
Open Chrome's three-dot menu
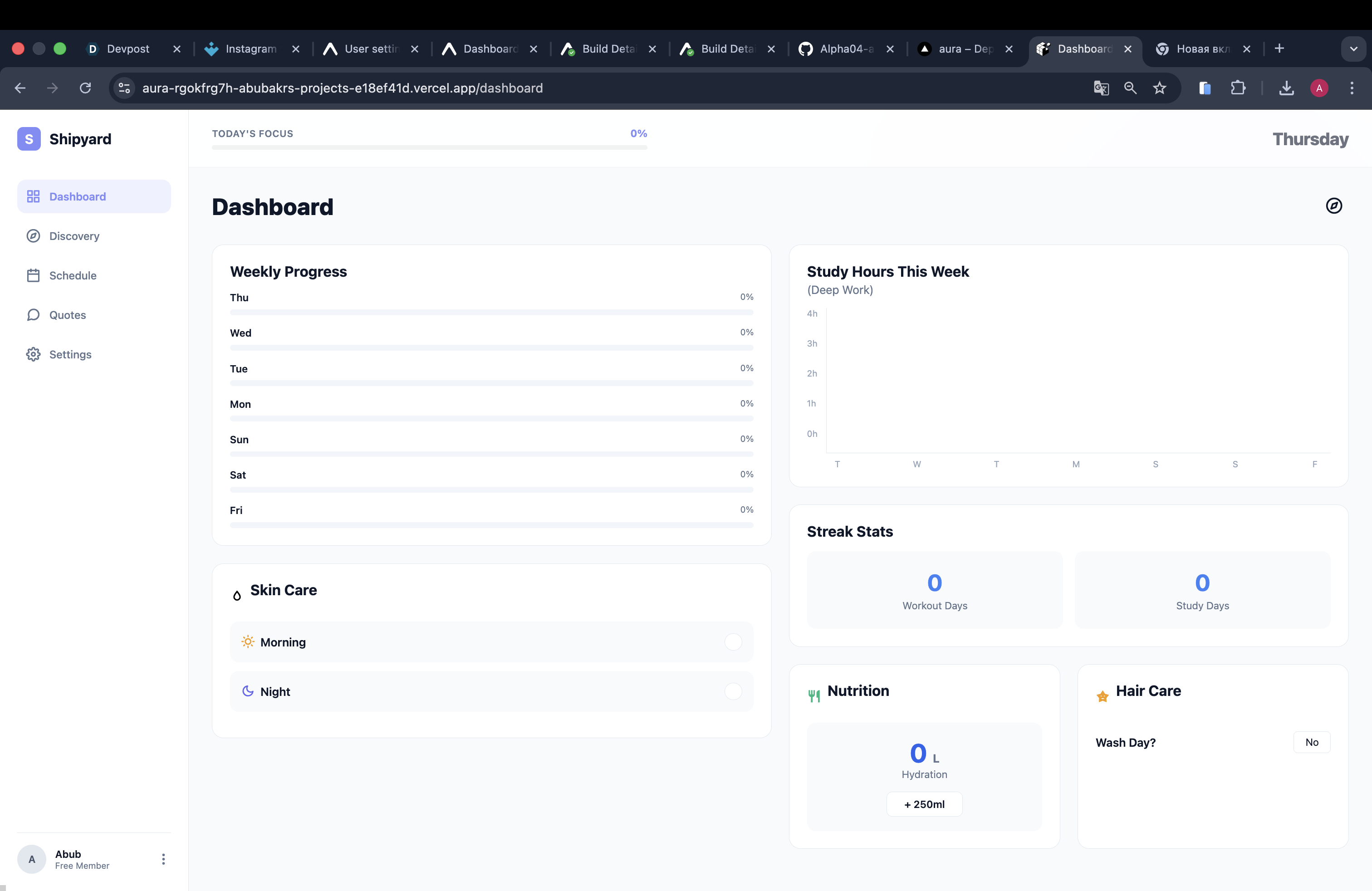click(x=1351, y=88)
